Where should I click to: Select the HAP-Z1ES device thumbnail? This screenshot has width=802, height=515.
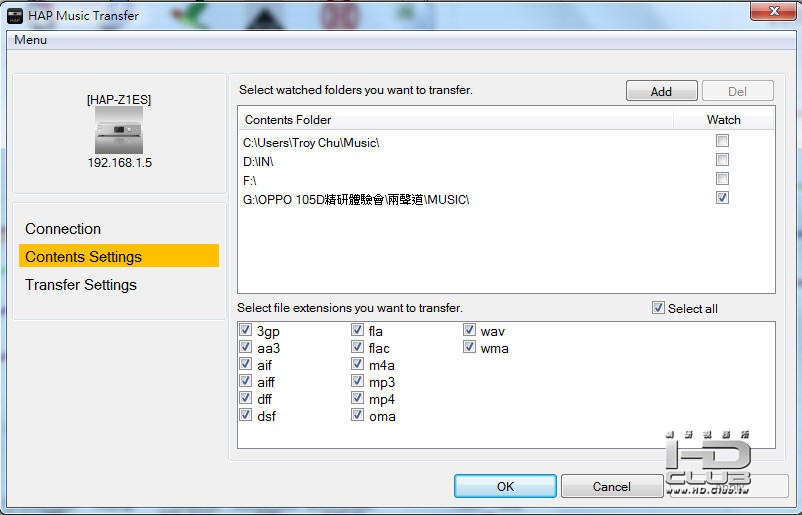pos(119,130)
